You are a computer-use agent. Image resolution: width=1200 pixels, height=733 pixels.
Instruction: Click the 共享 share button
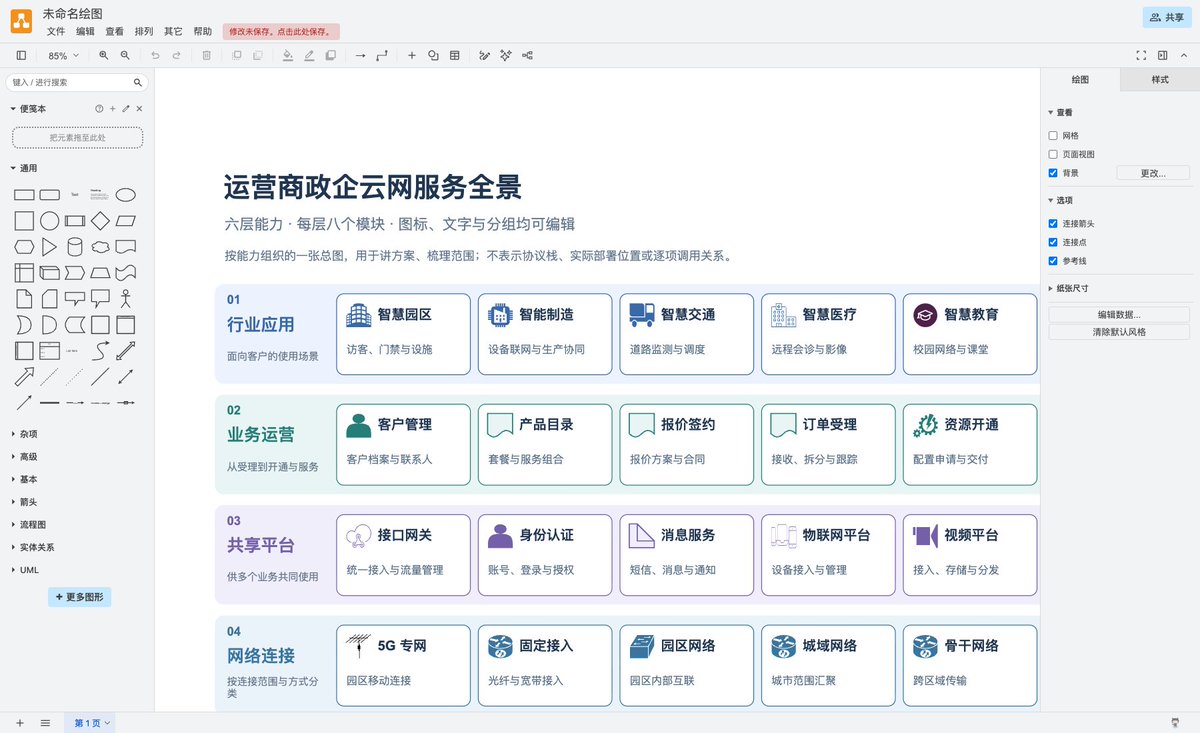(x=1167, y=17)
